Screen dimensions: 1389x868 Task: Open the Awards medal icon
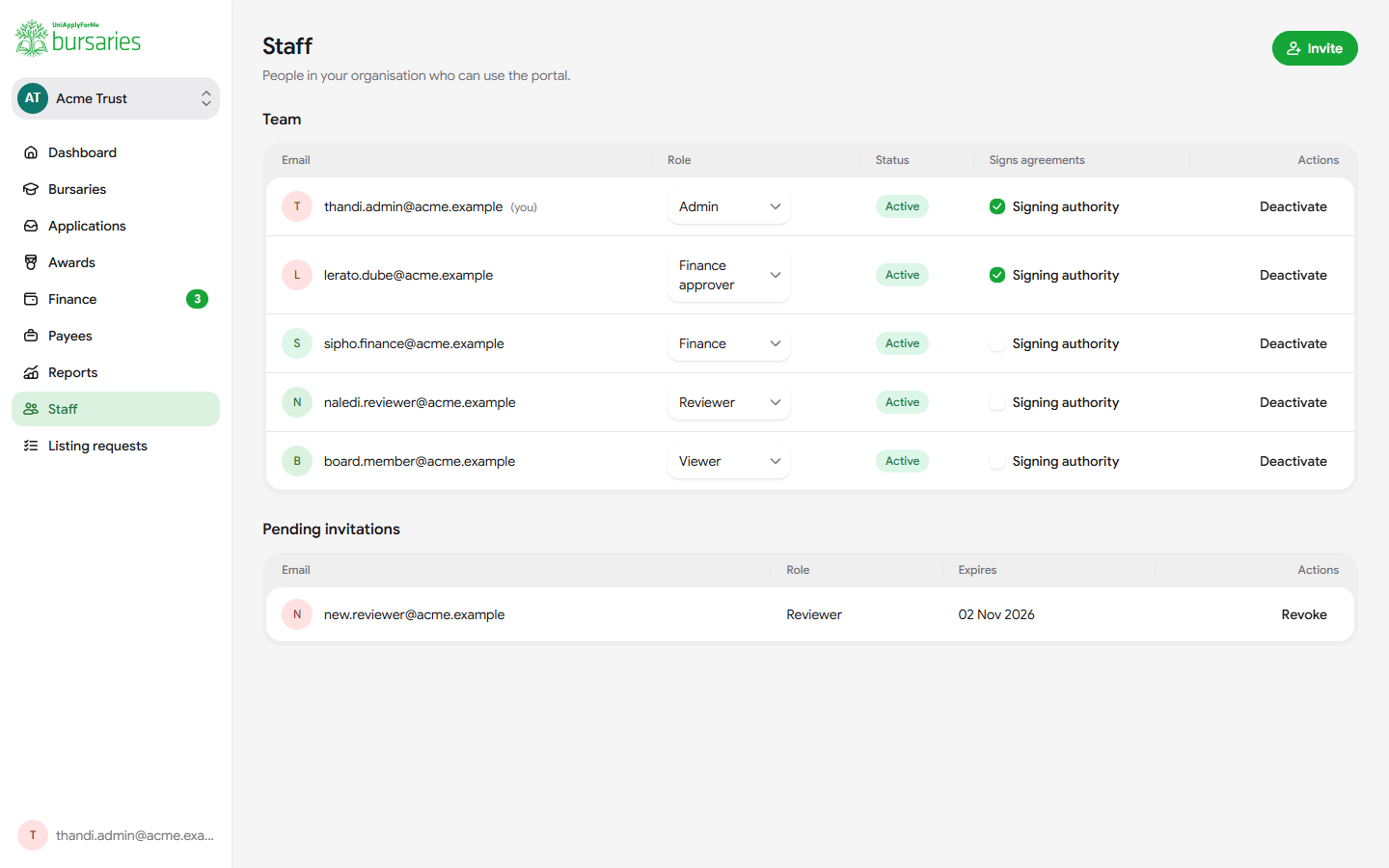pyautogui.click(x=31, y=262)
